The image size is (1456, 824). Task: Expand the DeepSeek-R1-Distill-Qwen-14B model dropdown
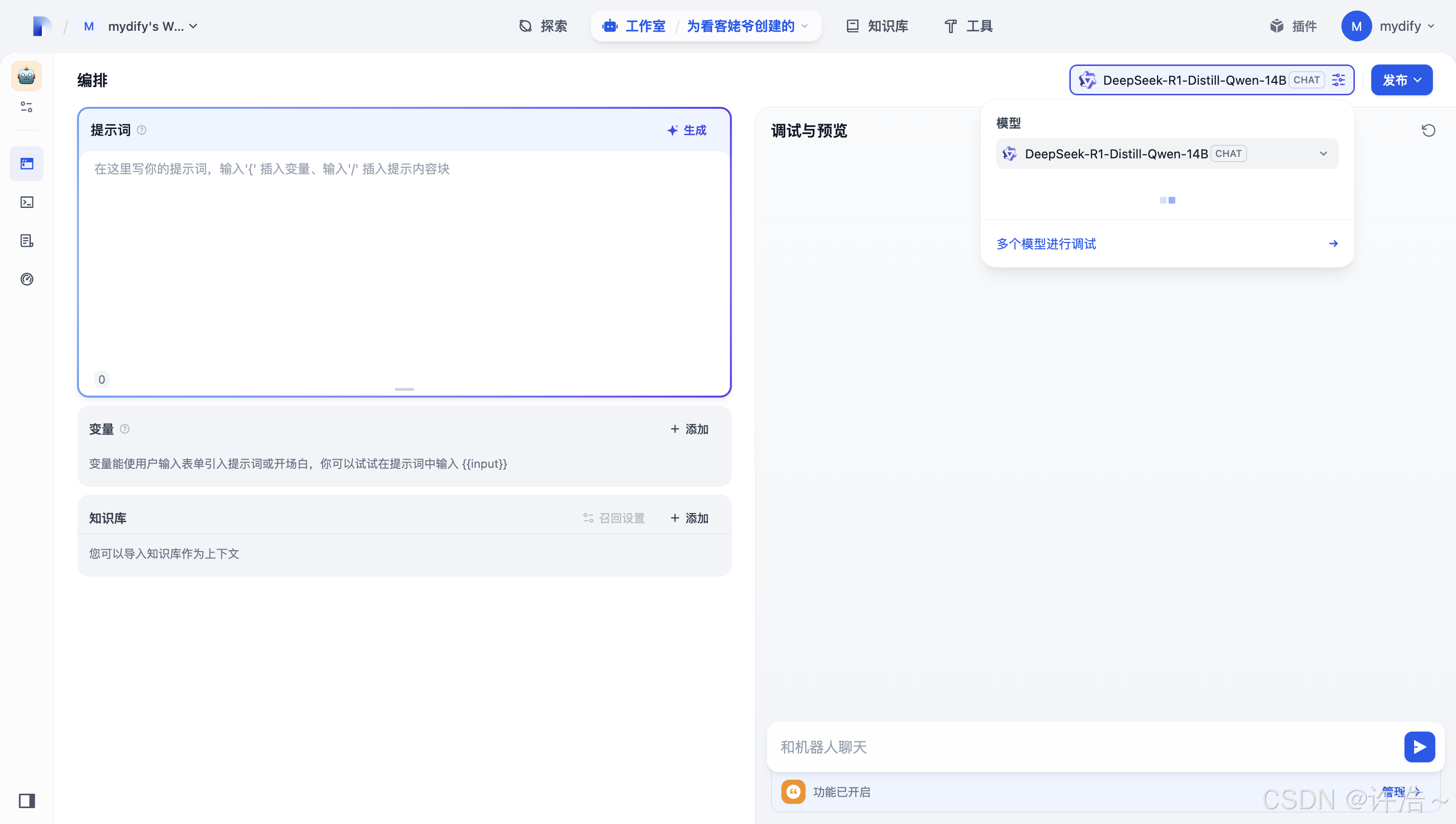pos(1167,154)
